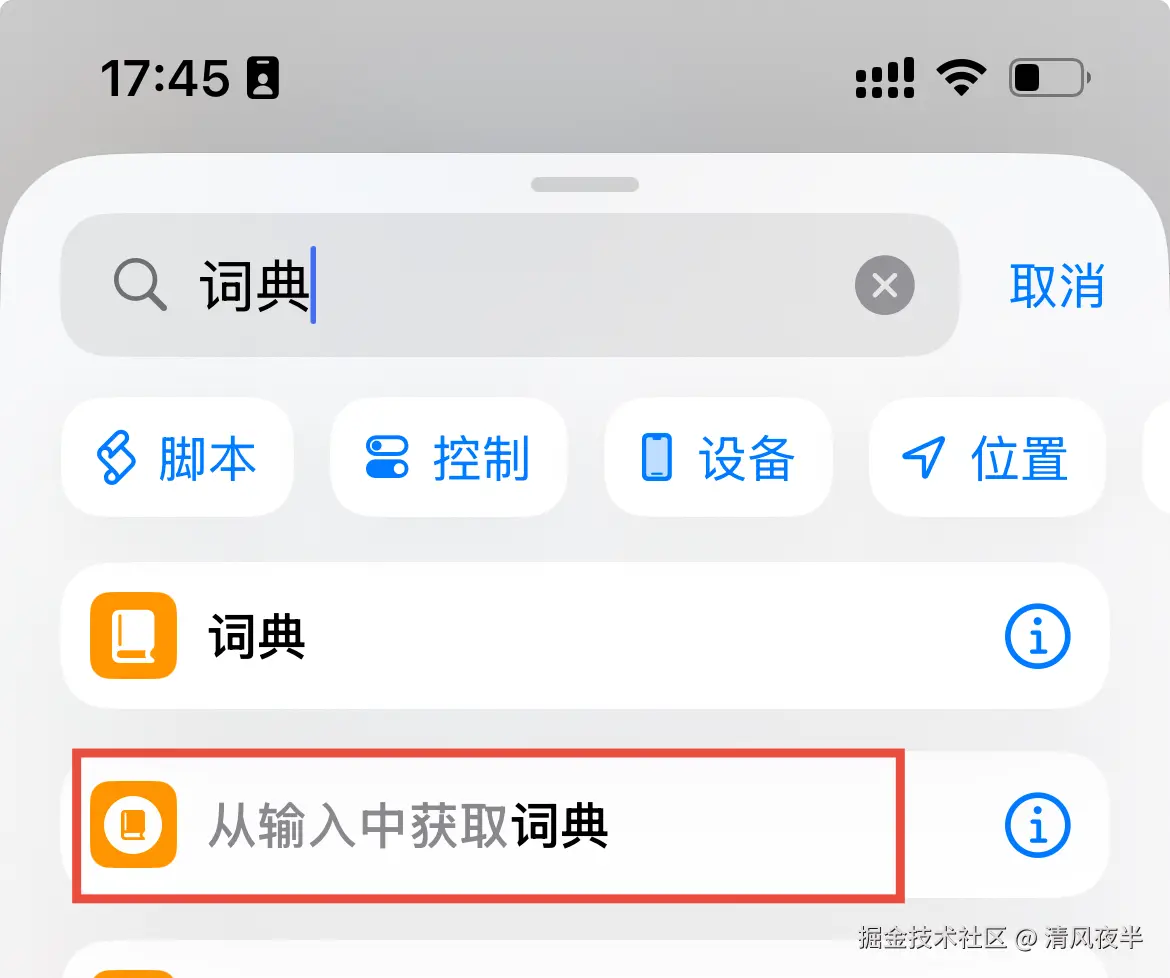
Task: Choose the 从输入中获取词典 action
Action: coord(585,825)
